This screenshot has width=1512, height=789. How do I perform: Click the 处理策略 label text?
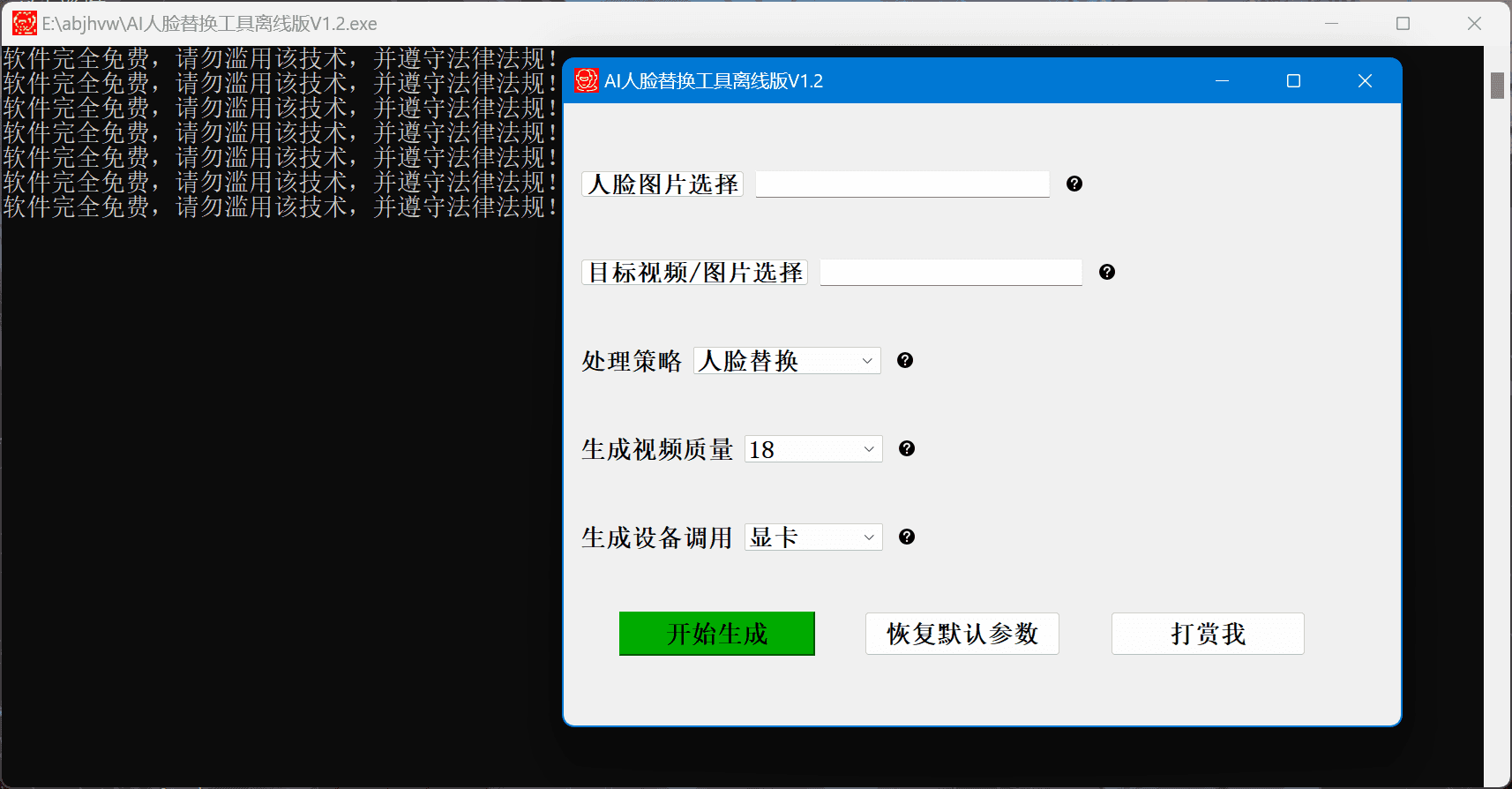[x=632, y=361]
